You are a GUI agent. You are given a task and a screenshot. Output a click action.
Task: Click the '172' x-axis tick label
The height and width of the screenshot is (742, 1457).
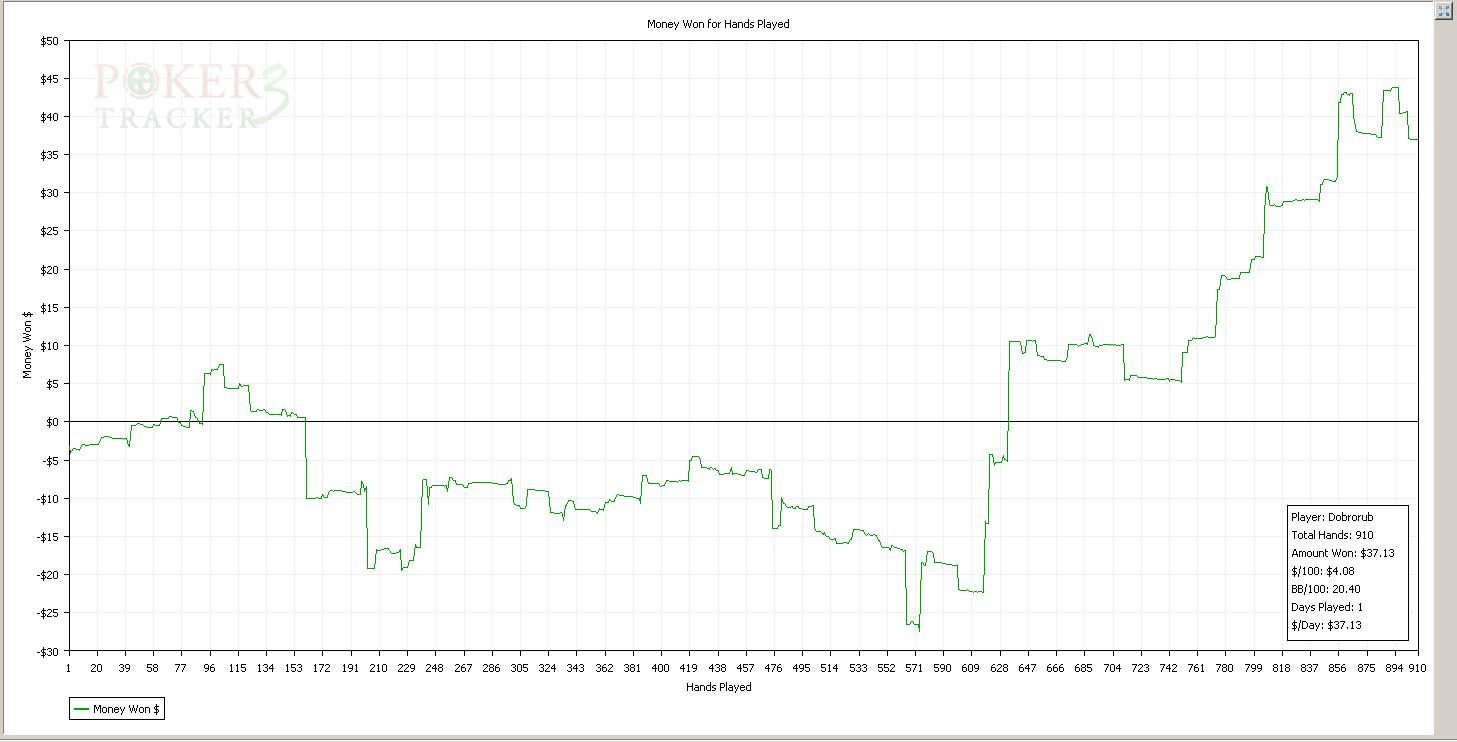[x=322, y=668]
